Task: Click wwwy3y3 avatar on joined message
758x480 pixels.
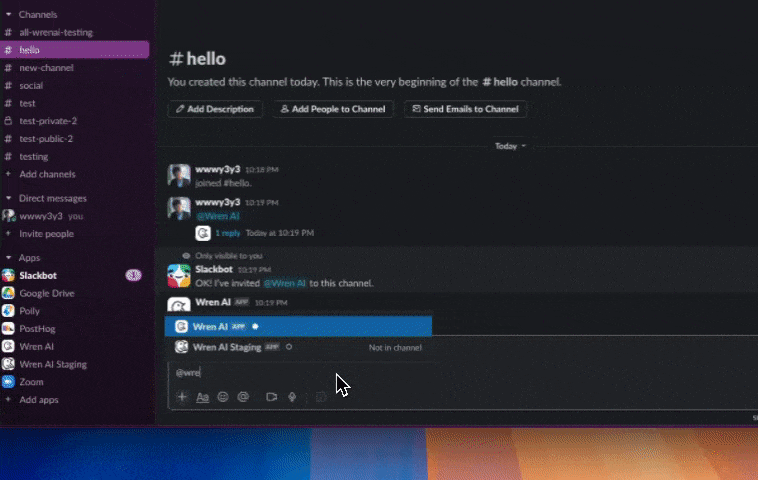Action: pyautogui.click(x=179, y=176)
